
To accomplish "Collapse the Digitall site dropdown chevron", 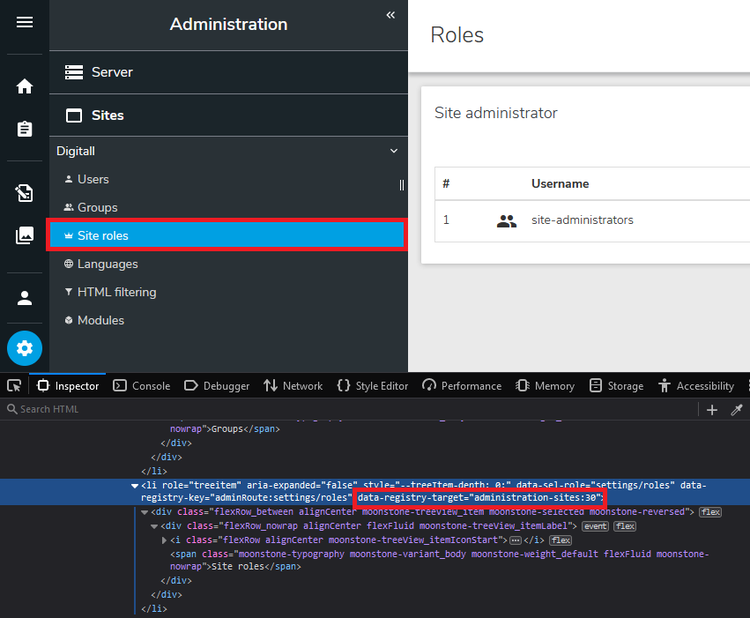I will pyautogui.click(x=394, y=151).
